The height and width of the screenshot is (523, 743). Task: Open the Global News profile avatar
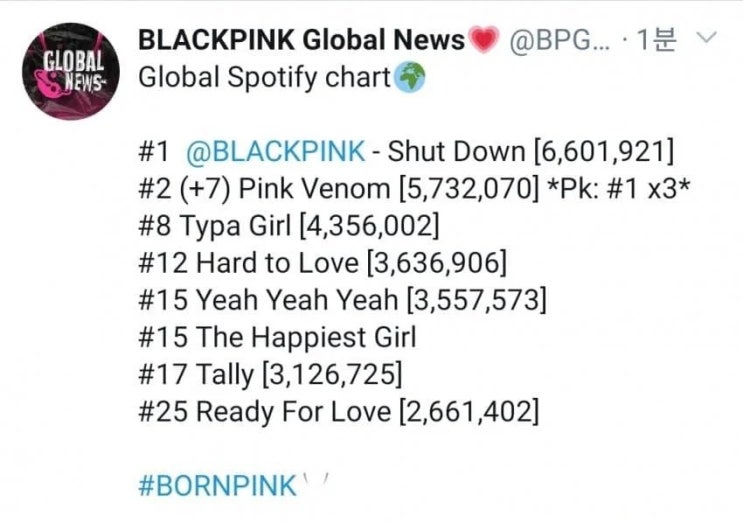pyautogui.click(x=71, y=72)
